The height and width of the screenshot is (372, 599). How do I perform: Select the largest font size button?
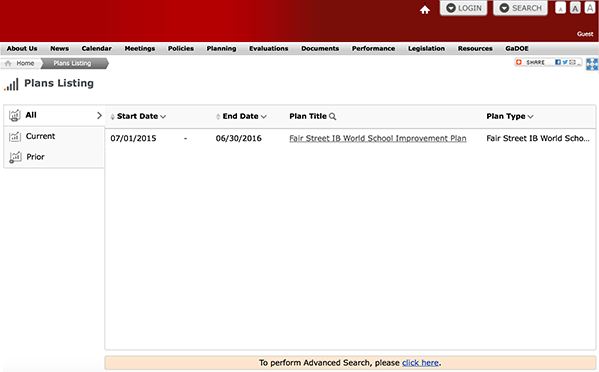[x=590, y=8]
